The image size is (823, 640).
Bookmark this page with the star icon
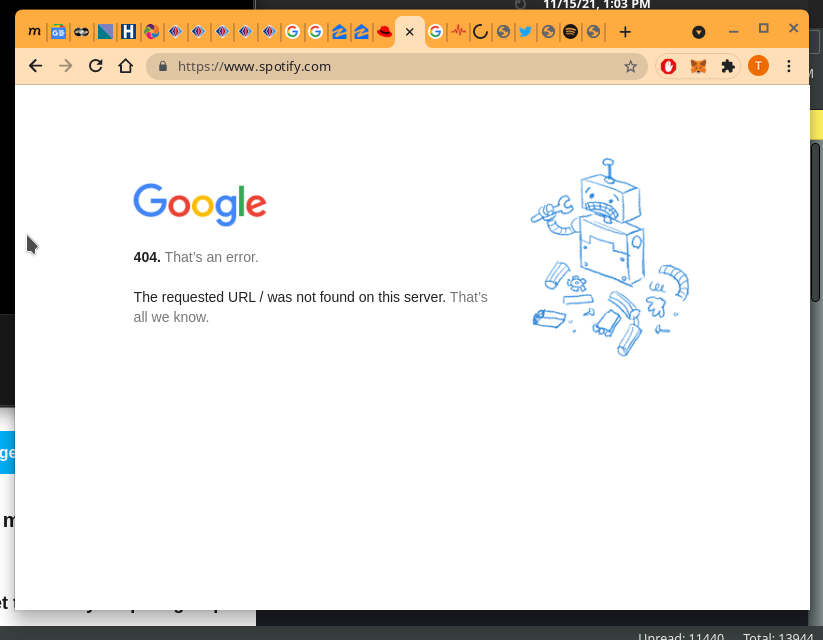click(x=630, y=66)
